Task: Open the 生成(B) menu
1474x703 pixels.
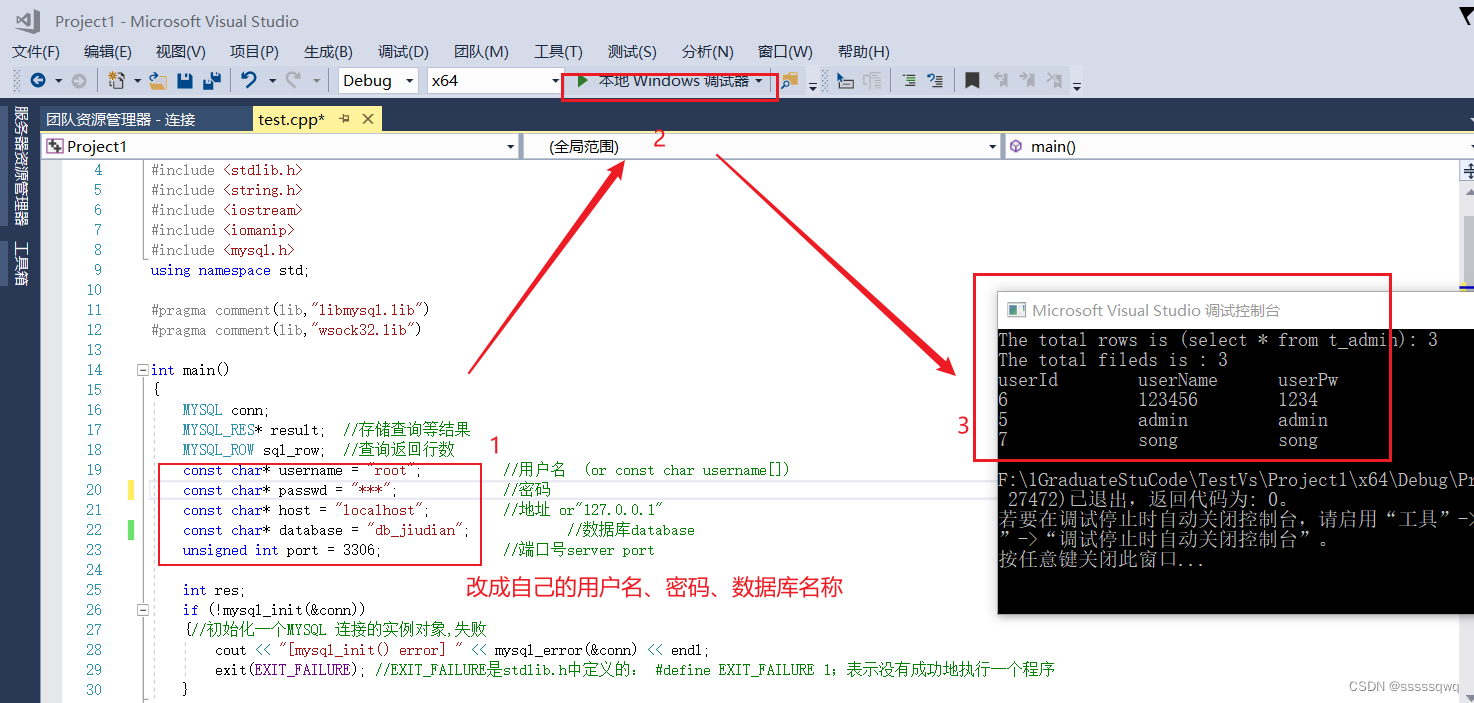Action: [x=328, y=52]
